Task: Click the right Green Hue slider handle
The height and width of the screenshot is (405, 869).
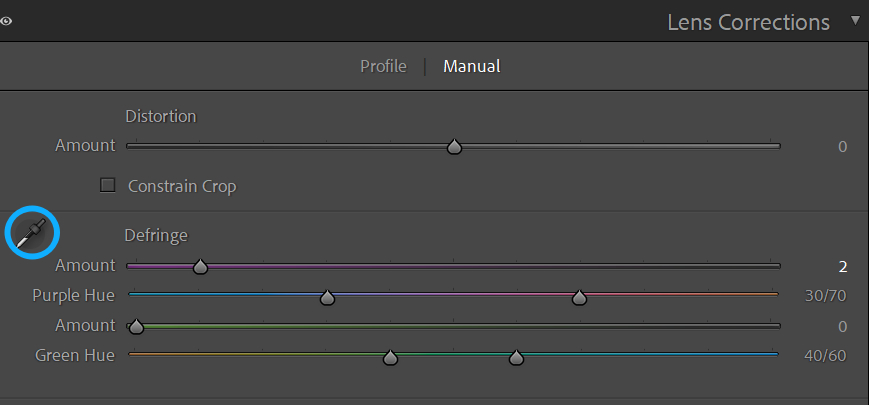Action: (x=517, y=358)
